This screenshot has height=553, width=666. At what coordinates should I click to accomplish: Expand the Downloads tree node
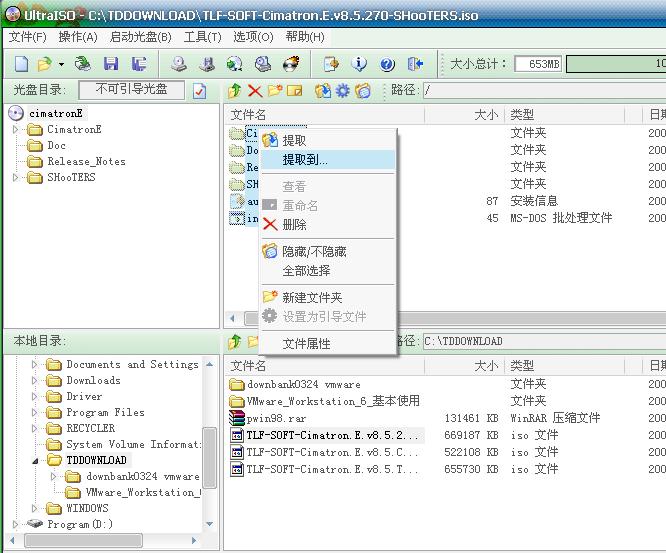(x=35, y=381)
